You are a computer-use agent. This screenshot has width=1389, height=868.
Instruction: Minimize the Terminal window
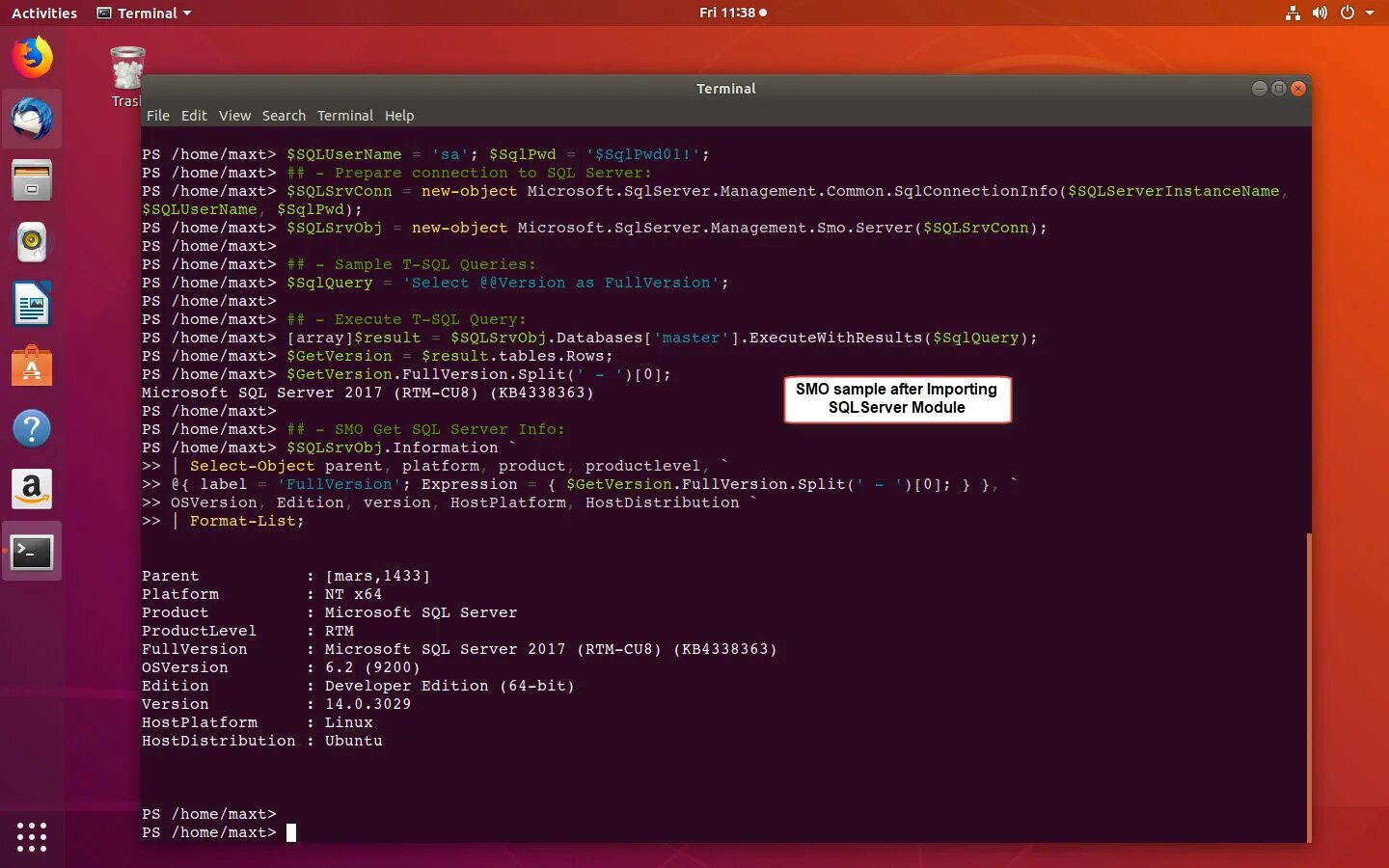(x=1259, y=88)
